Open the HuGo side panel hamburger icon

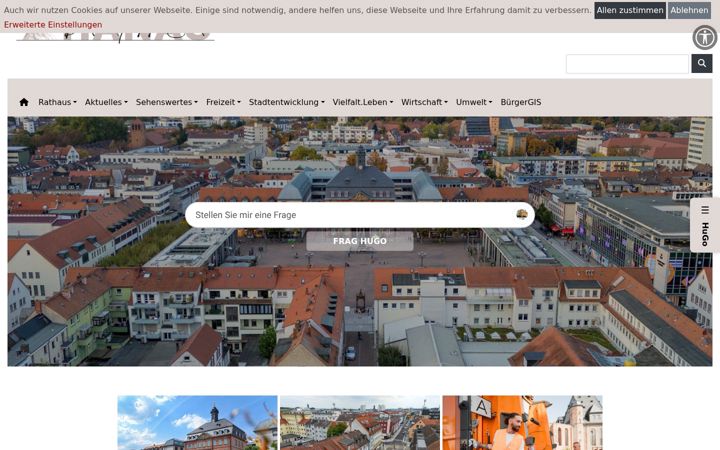coord(705,210)
